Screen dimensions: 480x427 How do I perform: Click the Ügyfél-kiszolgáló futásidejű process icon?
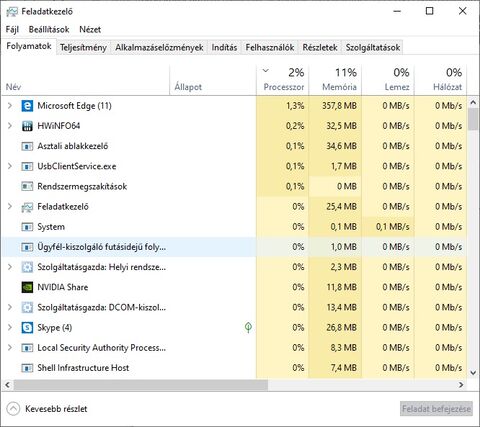pyautogui.click(x=27, y=247)
